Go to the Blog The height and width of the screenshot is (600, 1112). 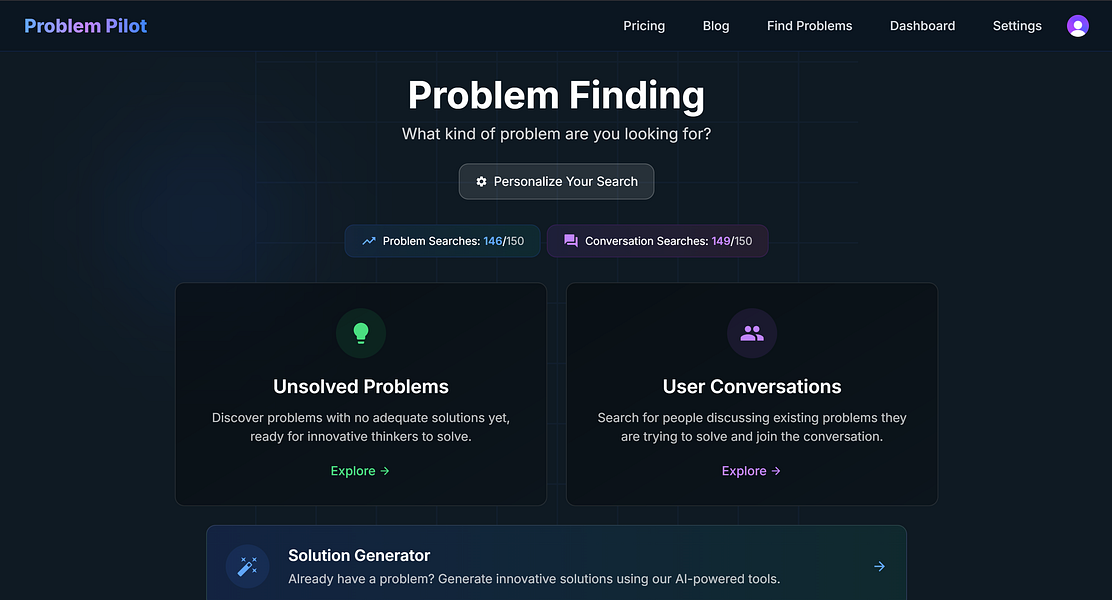click(716, 26)
